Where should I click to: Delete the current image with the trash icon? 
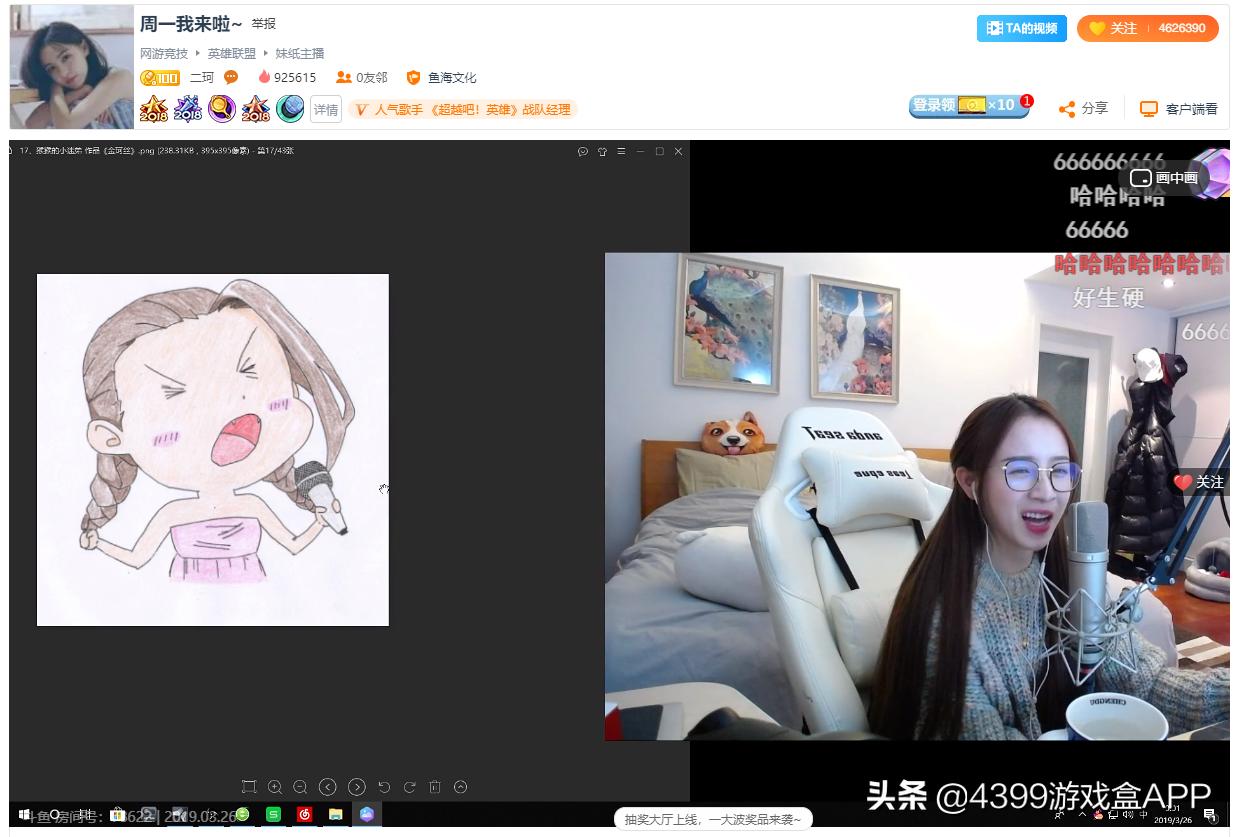pos(434,787)
